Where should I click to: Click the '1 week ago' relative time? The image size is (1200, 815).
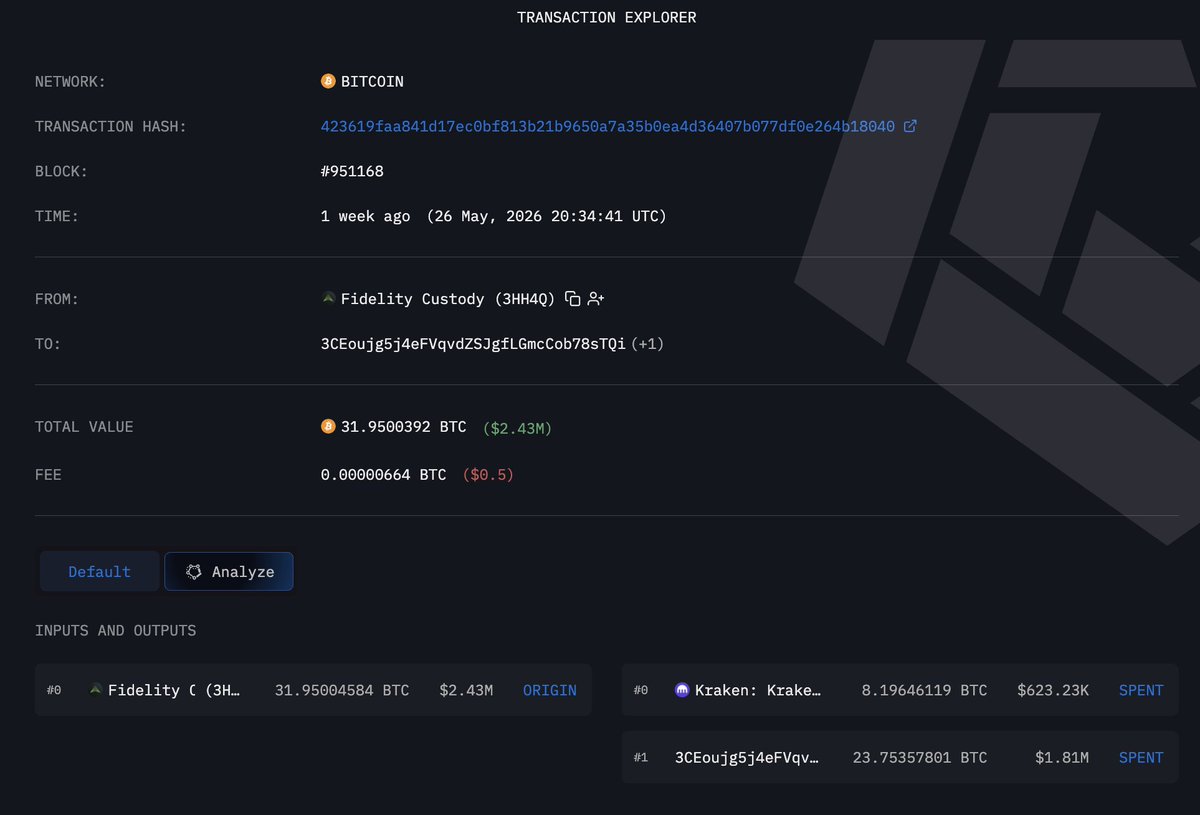point(365,216)
